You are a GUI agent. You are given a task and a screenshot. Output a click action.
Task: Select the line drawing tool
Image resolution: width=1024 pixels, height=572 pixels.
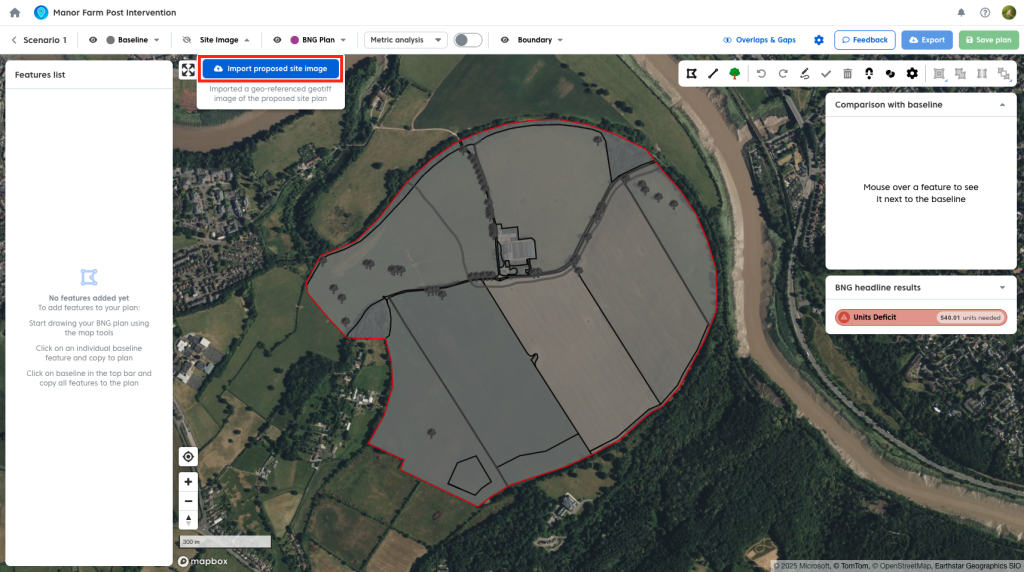tap(713, 73)
